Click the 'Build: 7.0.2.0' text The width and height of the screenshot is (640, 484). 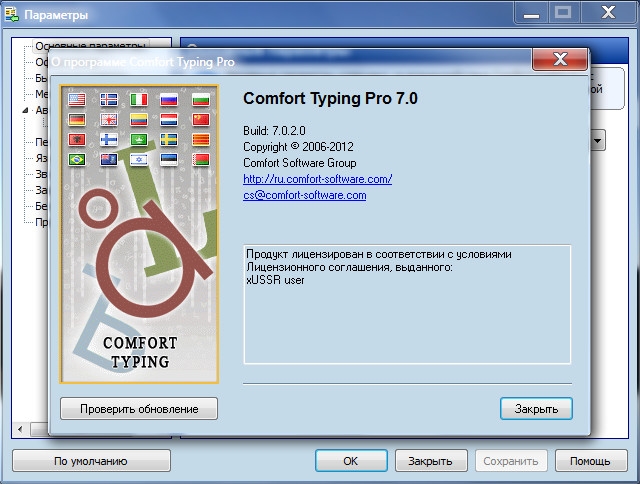pyautogui.click(x=274, y=131)
